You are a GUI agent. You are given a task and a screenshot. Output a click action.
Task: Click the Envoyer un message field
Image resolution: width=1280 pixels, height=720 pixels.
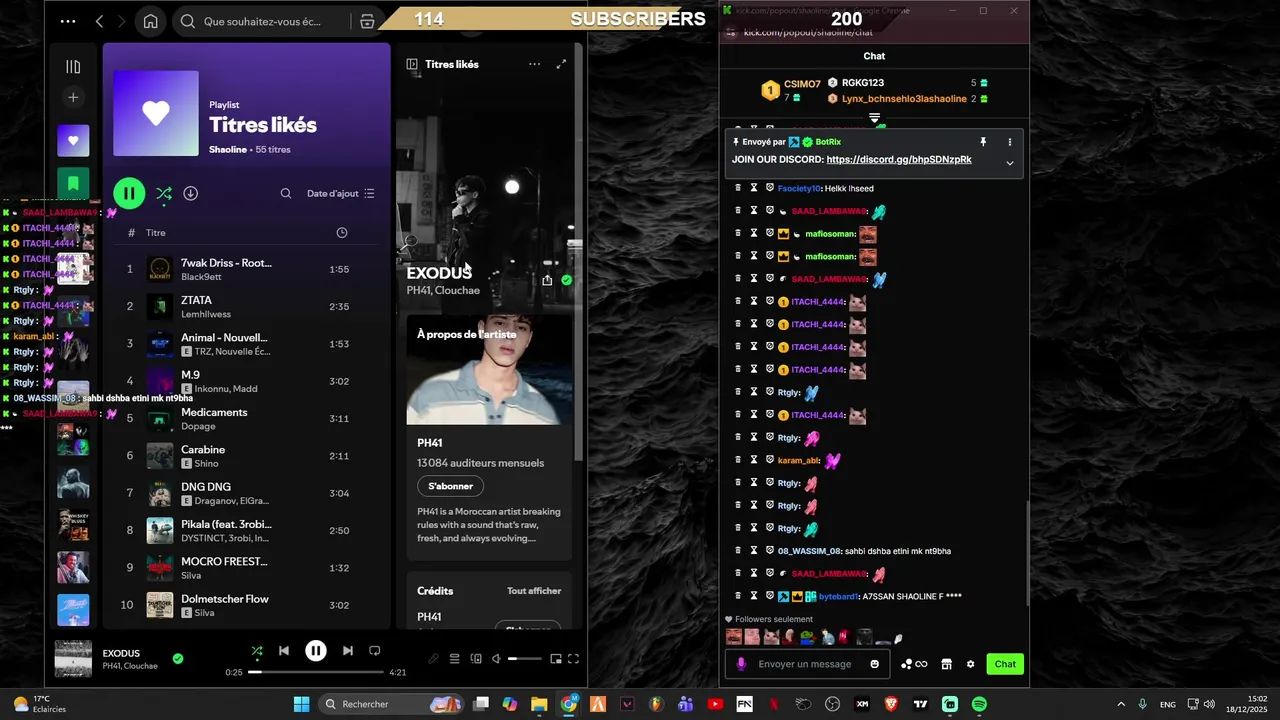tap(805, 664)
